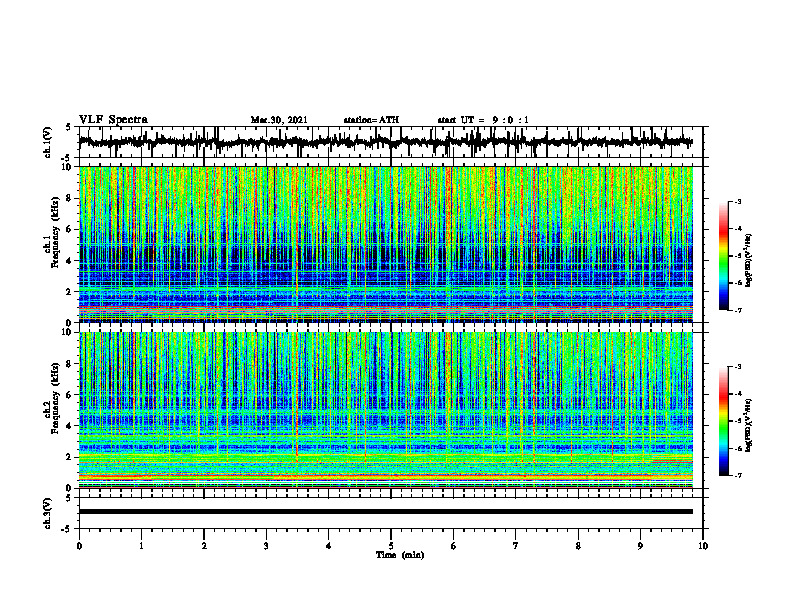Click the ch.1 spectrogram color scale bar
The image size is (792, 612).
(724, 256)
